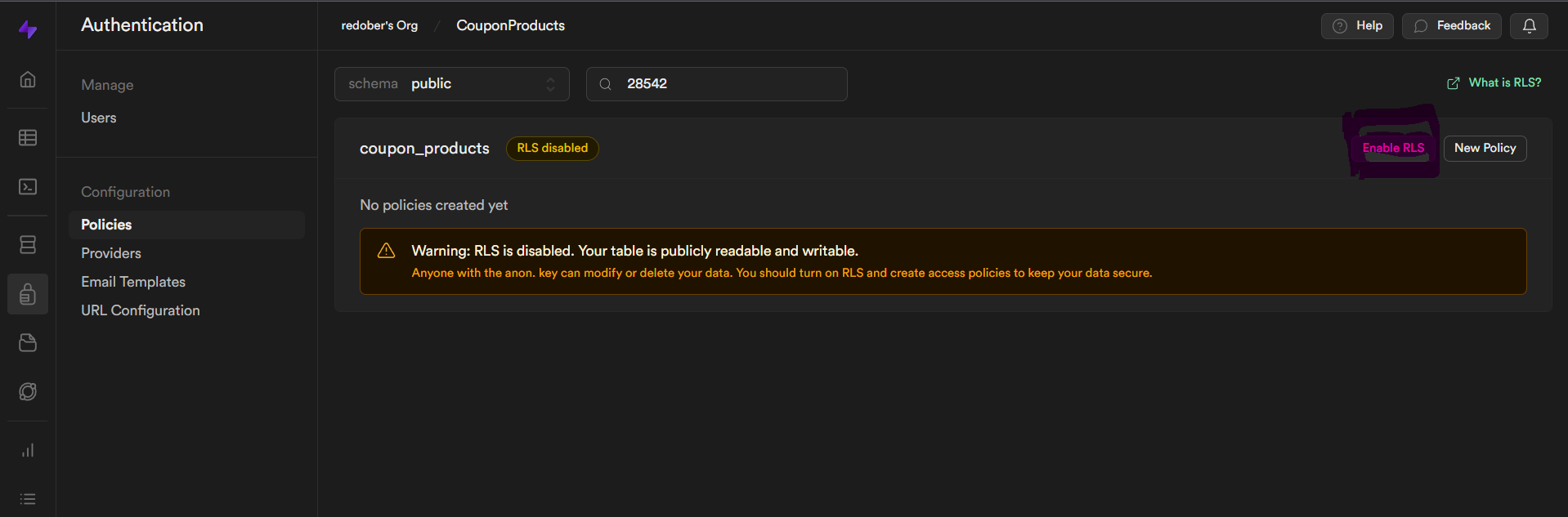Screen dimensions: 1568x517
Task: Open the Home icon in sidebar
Action: [28, 79]
